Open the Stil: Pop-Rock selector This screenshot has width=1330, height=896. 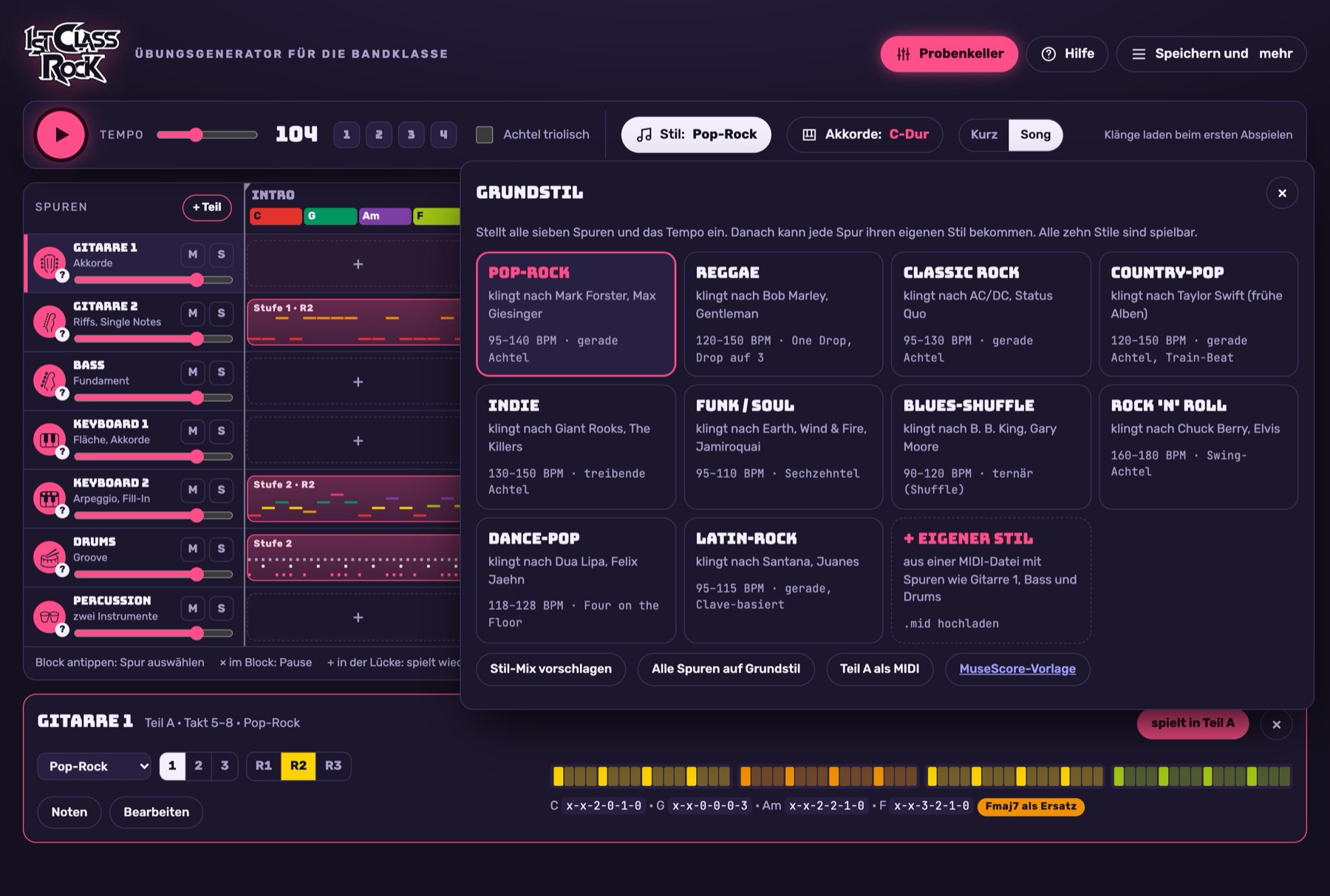[x=696, y=134]
